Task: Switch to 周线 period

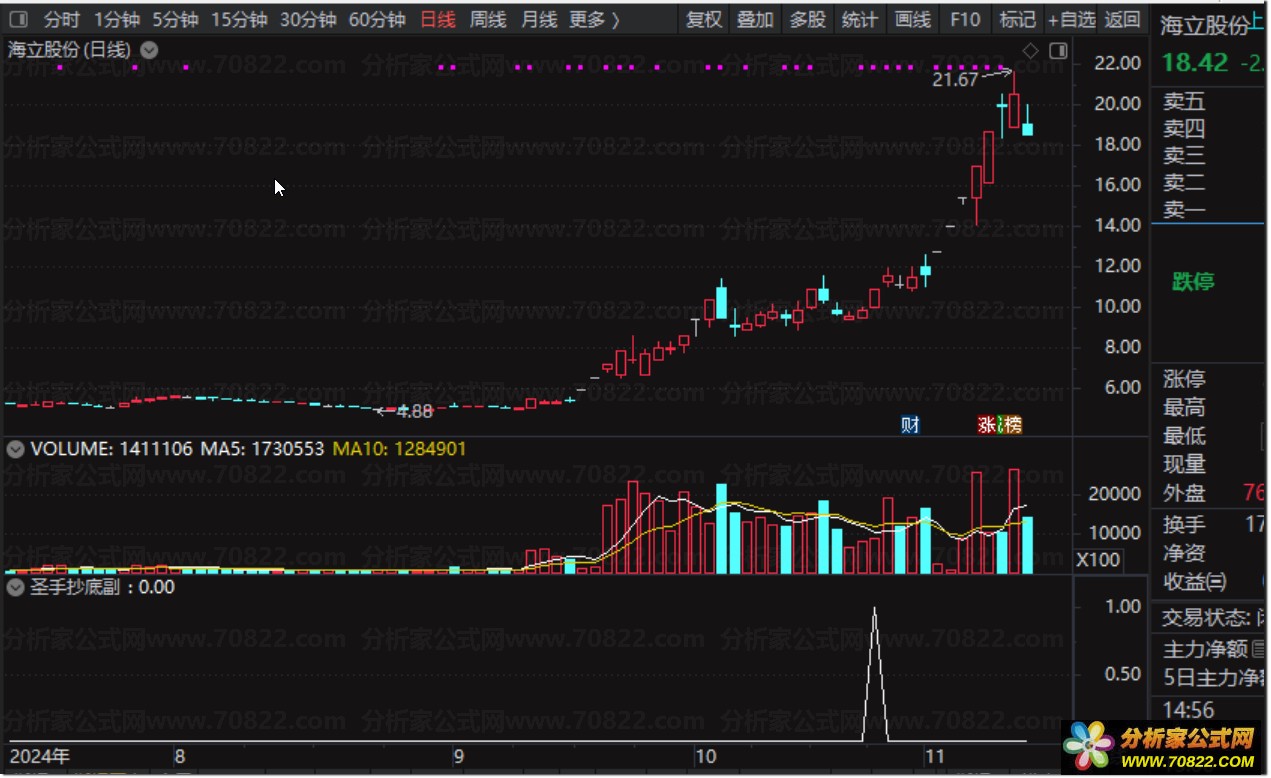Action: (x=488, y=19)
